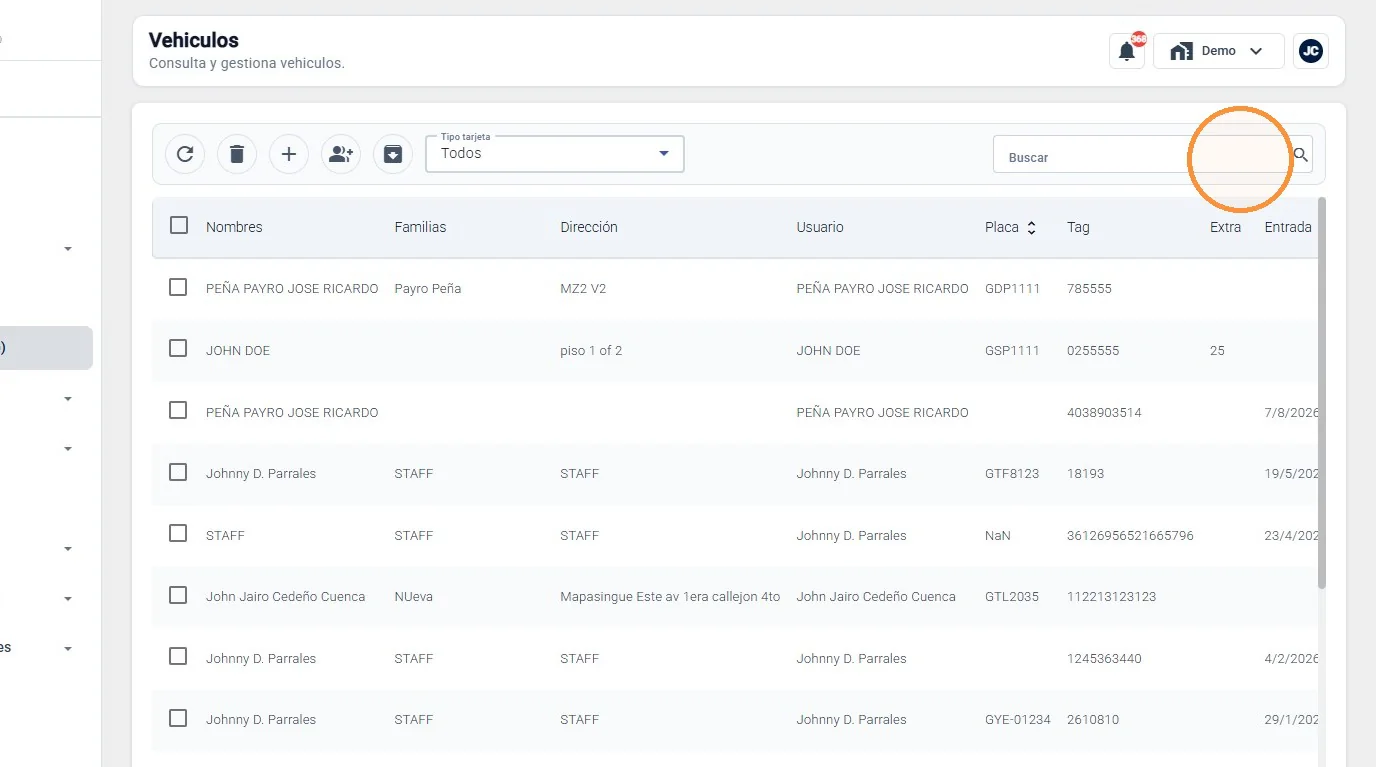Click the tag value '0255555'

1093,351
